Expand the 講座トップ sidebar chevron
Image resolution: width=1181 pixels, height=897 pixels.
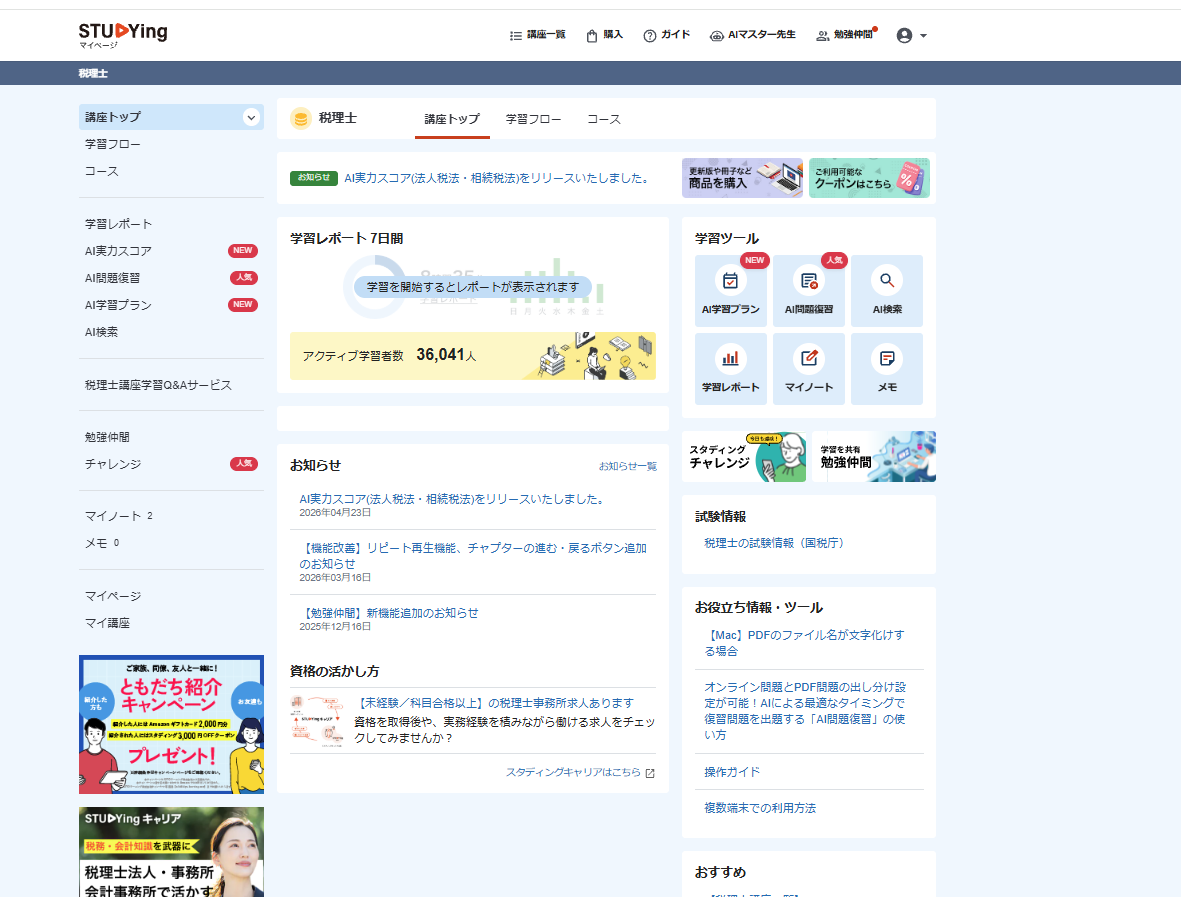tap(251, 117)
